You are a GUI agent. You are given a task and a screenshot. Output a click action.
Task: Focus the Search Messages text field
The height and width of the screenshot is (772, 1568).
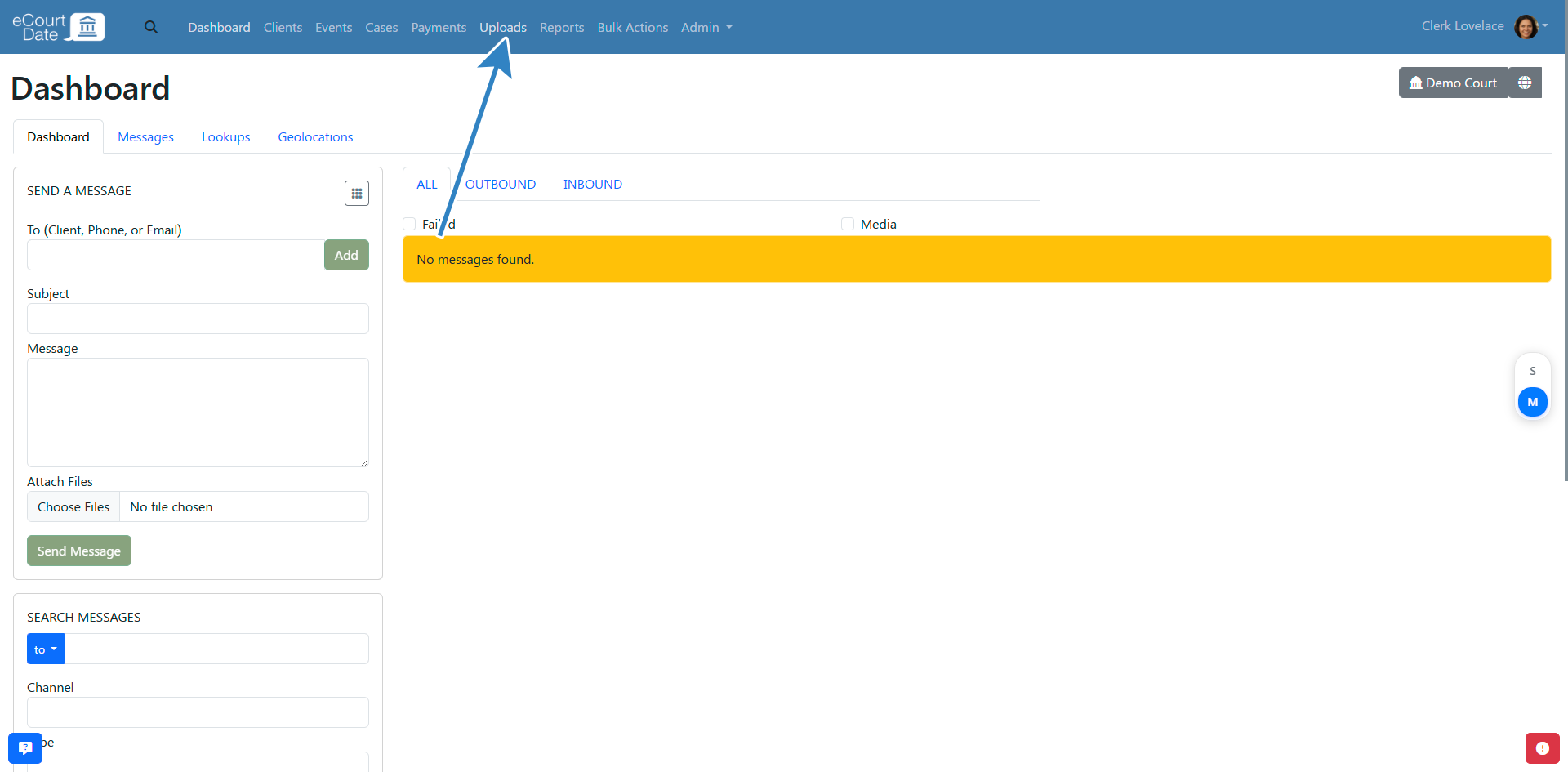[216, 649]
